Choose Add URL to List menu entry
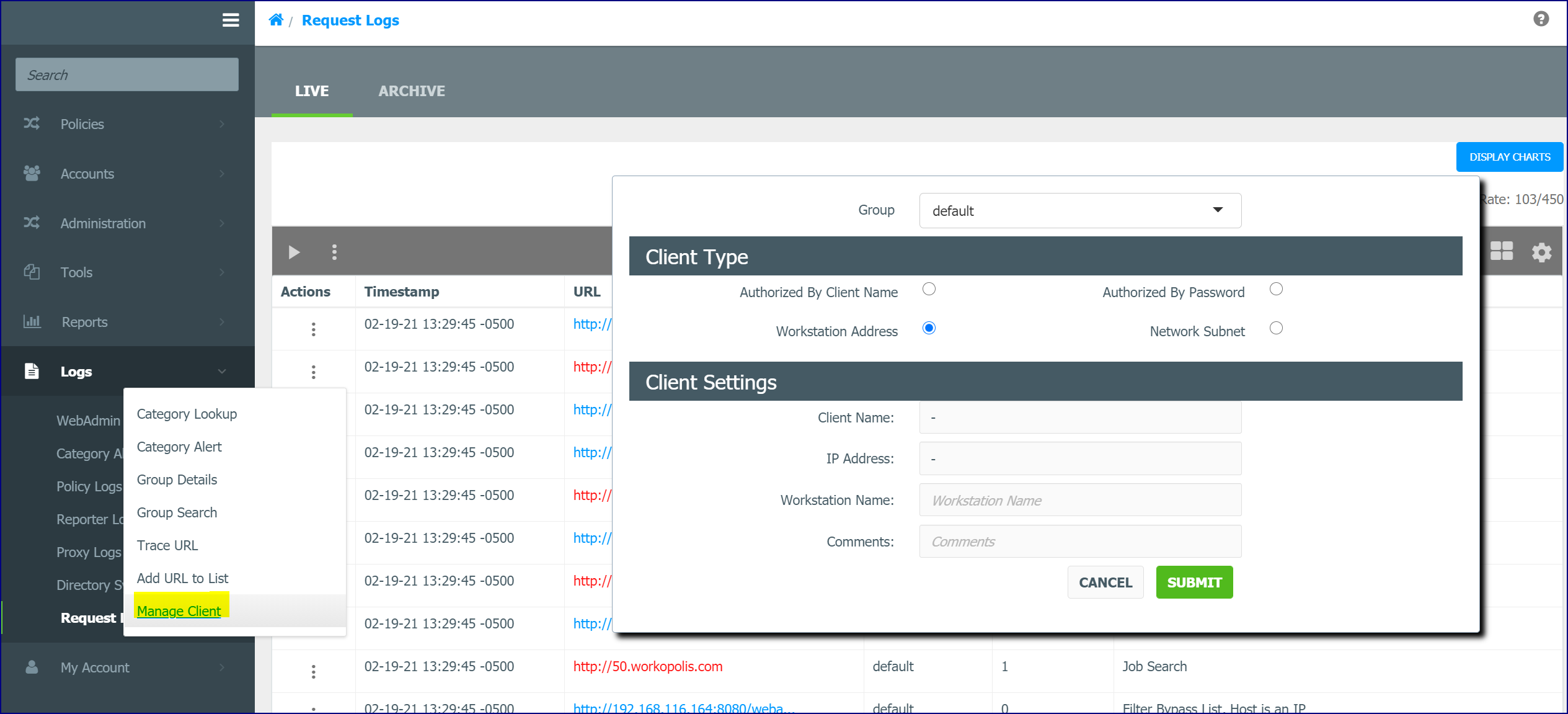The width and height of the screenshot is (1568, 714). (182, 578)
